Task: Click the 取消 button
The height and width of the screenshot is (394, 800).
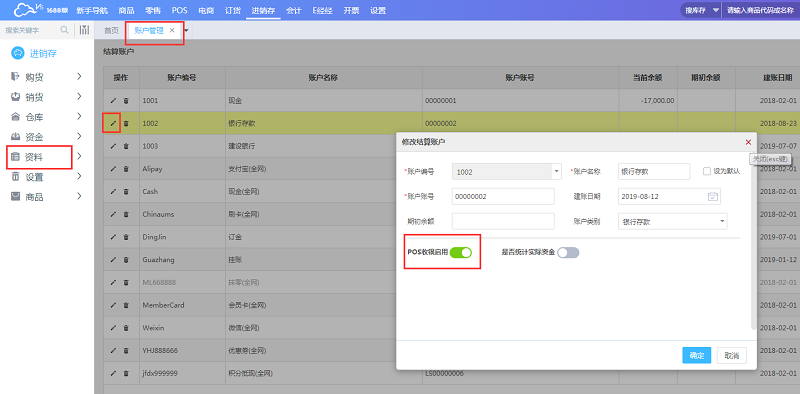Action: click(732, 356)
